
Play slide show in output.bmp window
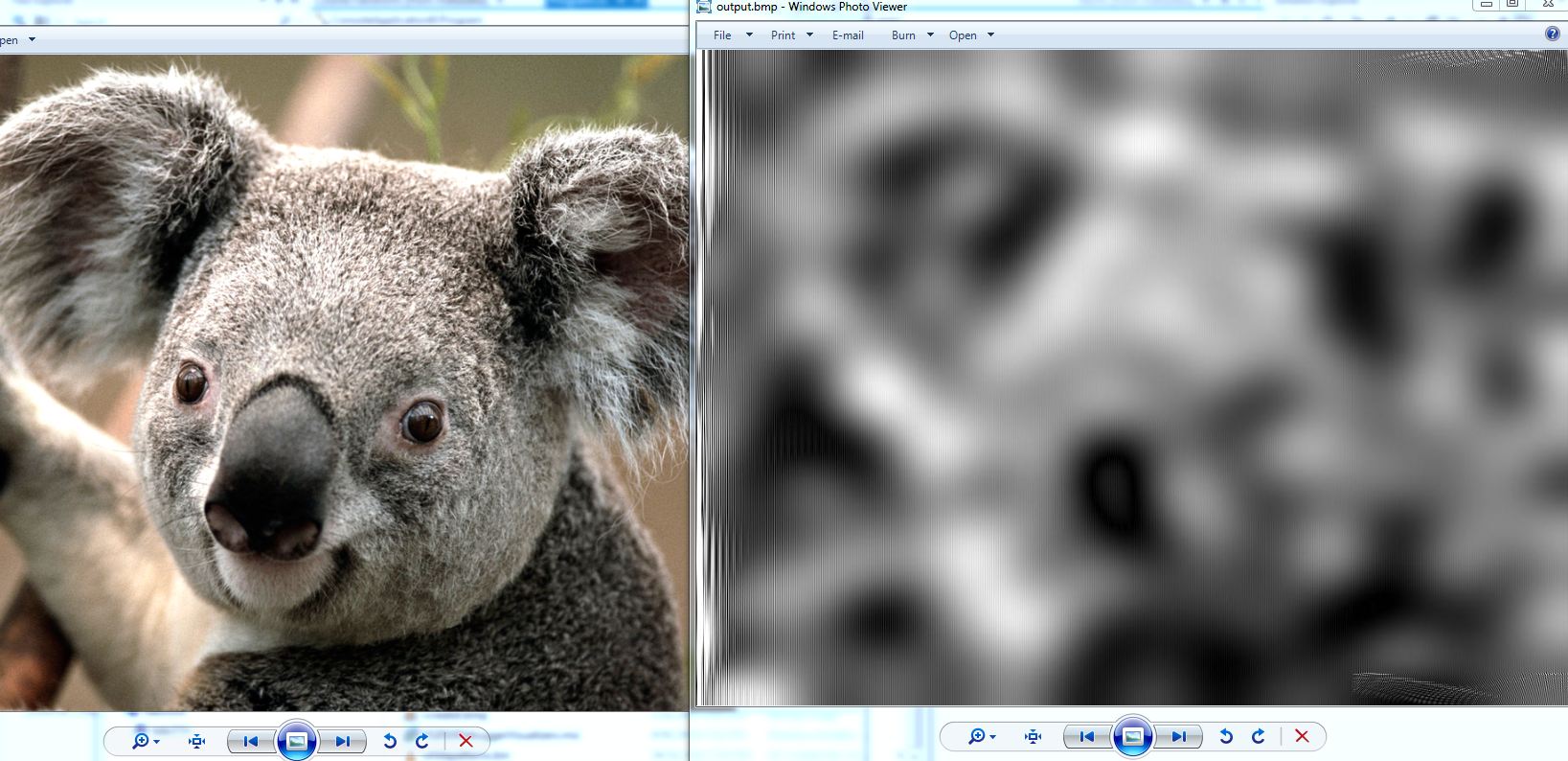tap(1133, 736)
